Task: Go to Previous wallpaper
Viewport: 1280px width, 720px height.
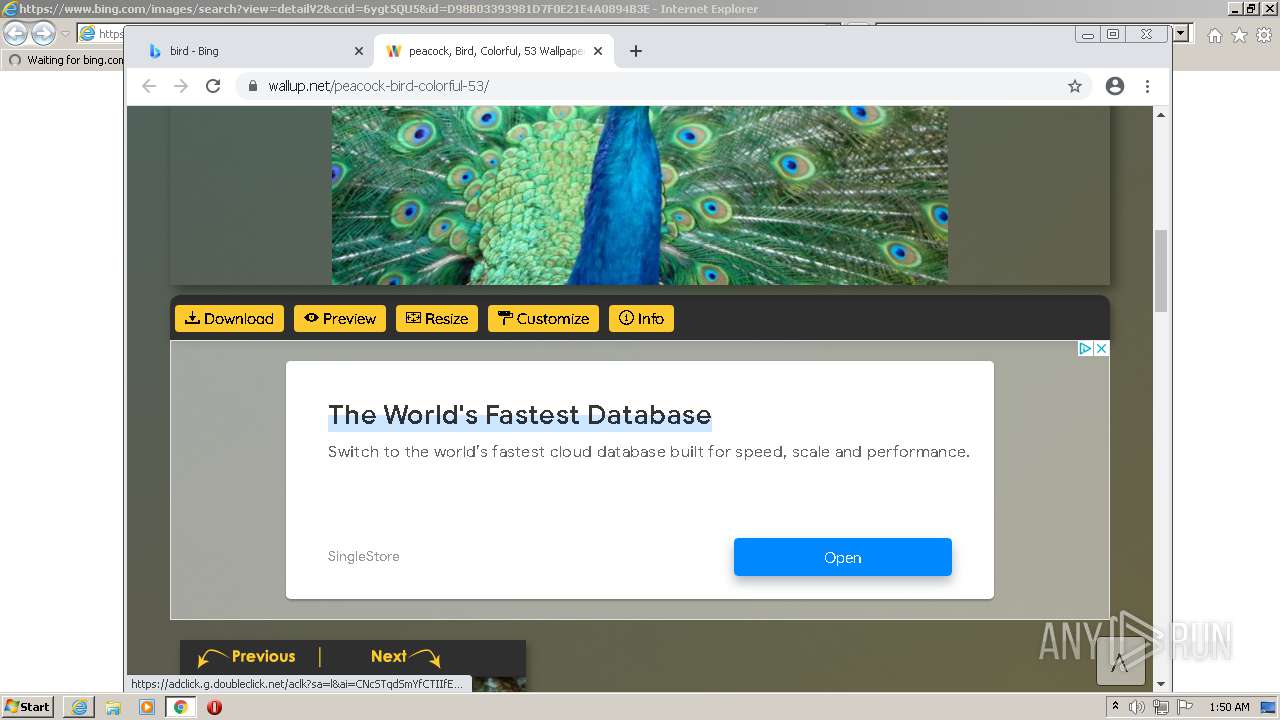Action: tap(248, 657)
